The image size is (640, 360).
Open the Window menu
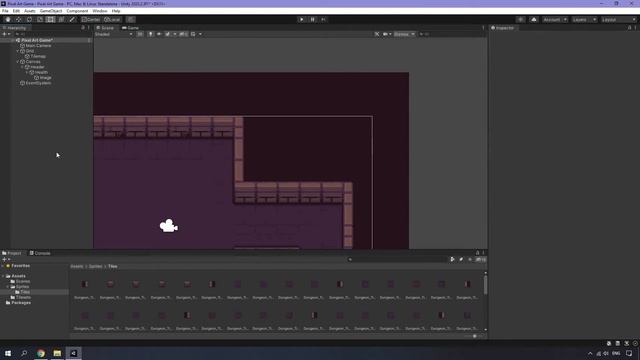point(100,11)
